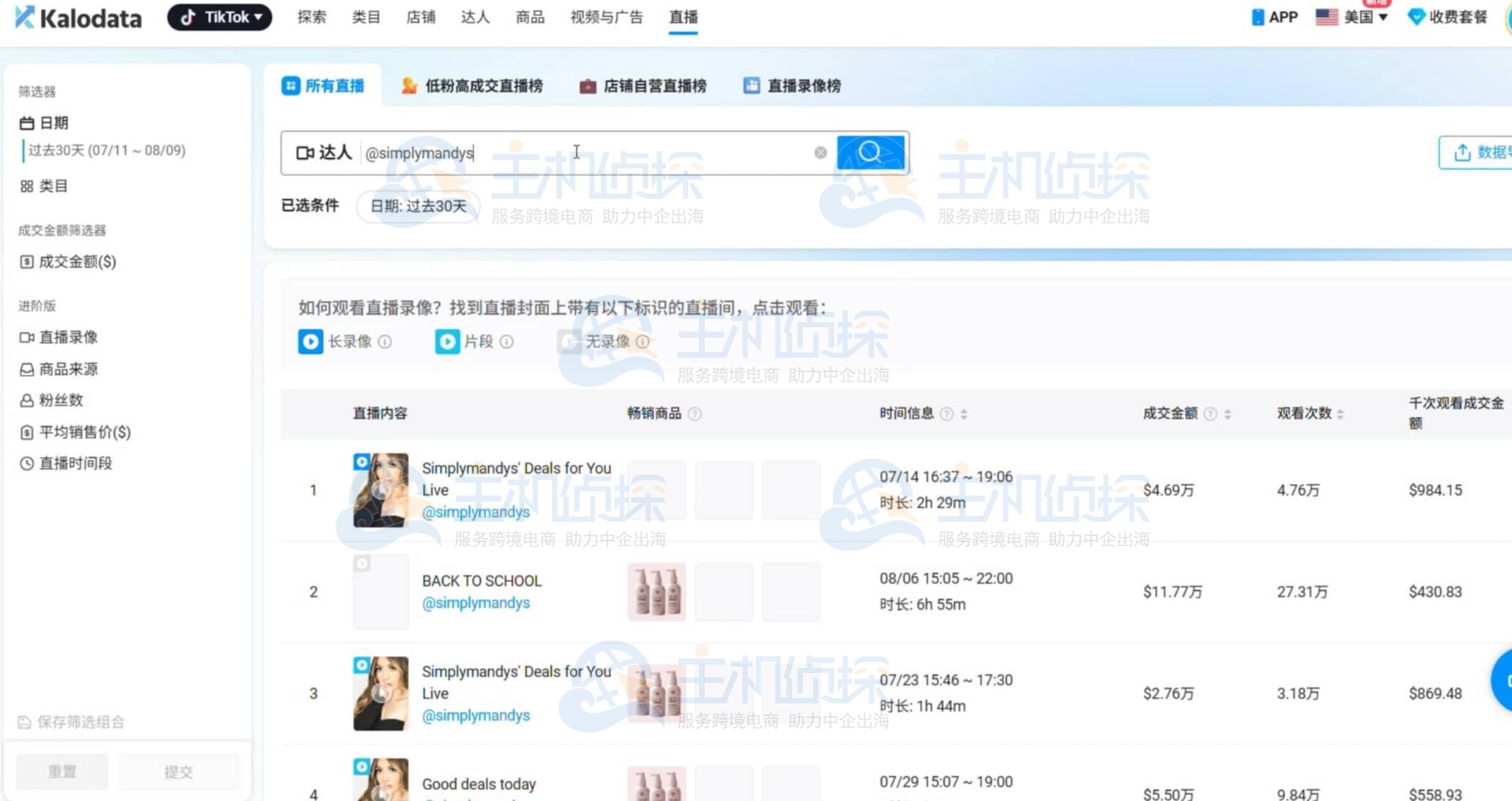
Task: Click the blue search magnifier button
Action: pos(870,152)
